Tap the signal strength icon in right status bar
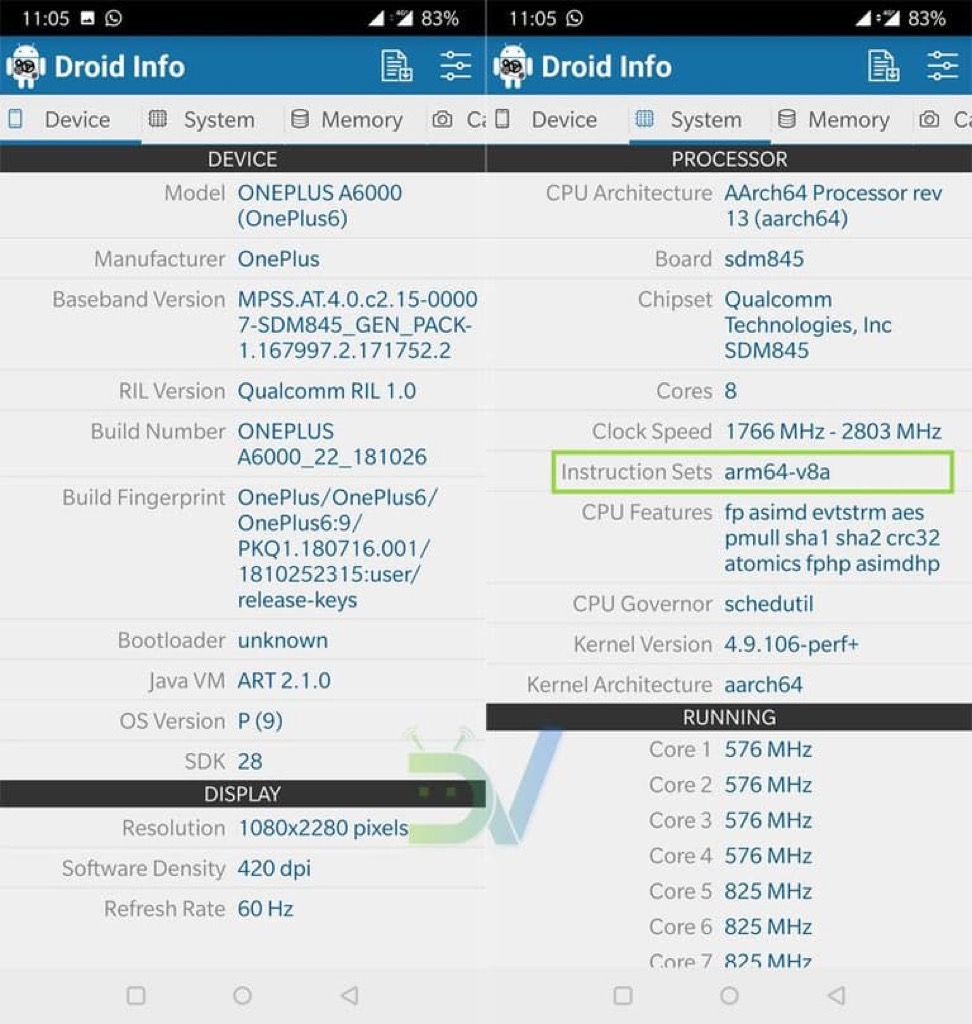This screenshot has height=1024, width=972. 863,18
